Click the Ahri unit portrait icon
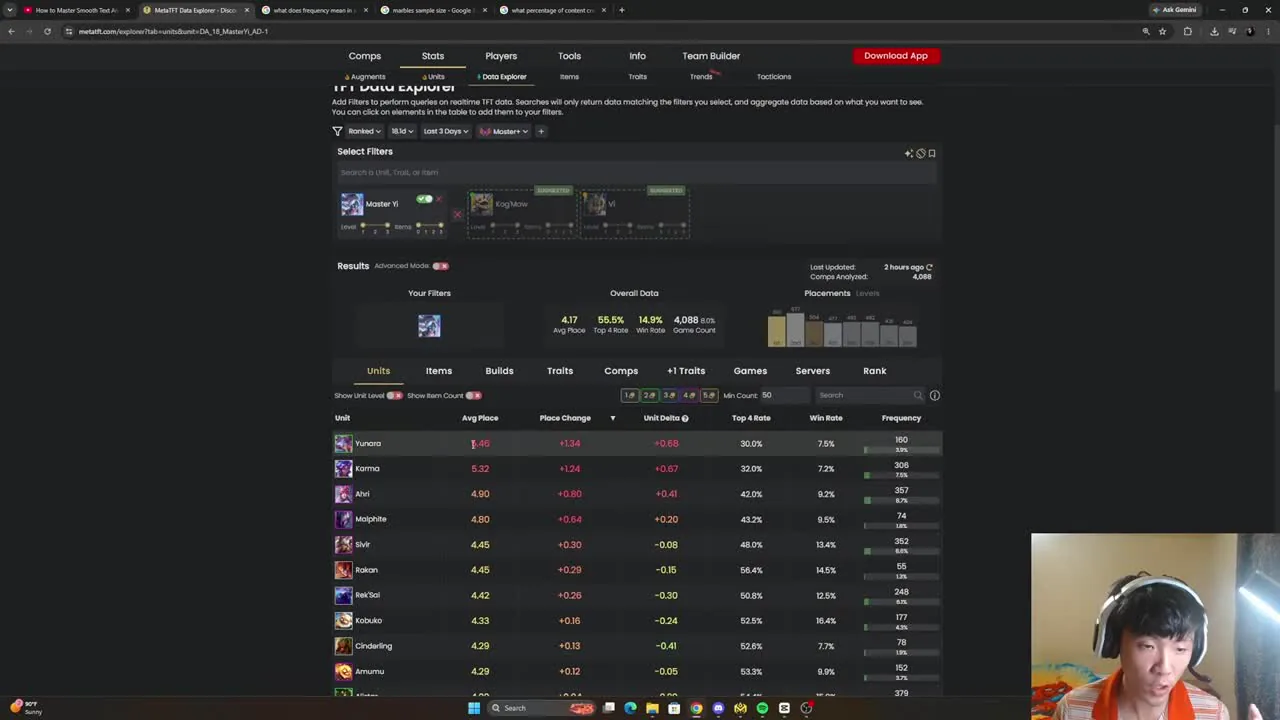 pyautogui.click(x=343, y=494)
